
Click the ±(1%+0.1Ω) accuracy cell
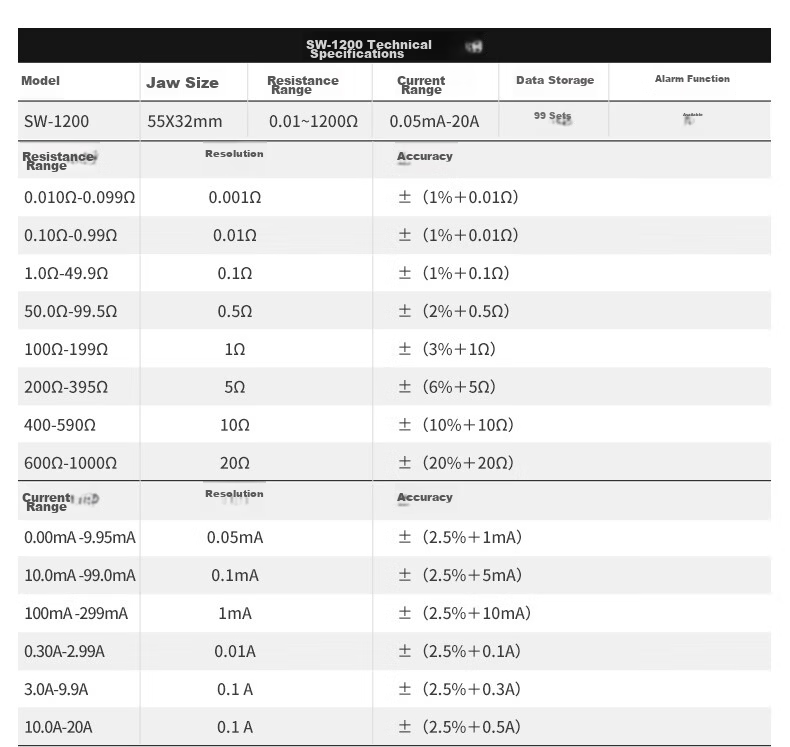coord(454,273)
